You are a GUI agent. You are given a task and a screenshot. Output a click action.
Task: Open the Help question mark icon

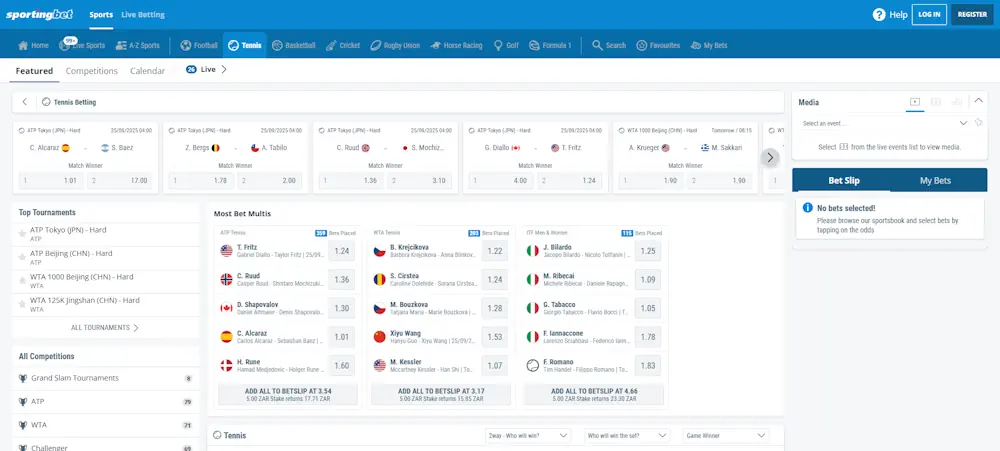click(x=879, y=15)
